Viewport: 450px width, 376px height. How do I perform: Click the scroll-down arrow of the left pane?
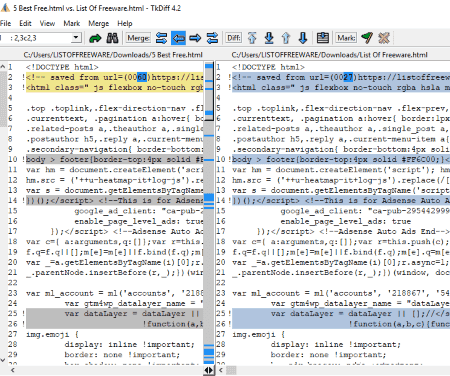tap(3, 360)
